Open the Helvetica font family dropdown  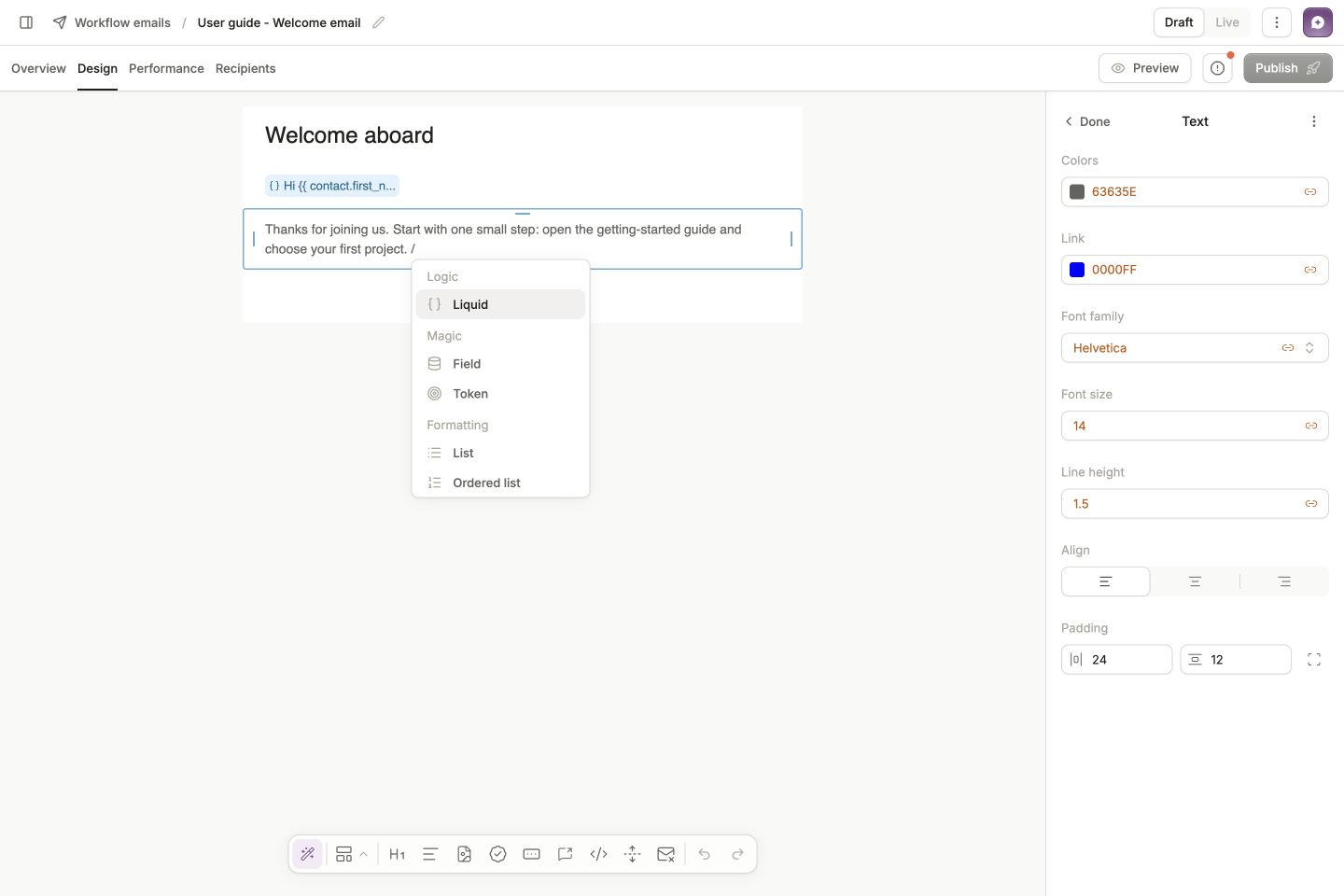(x=1195, y=348)
